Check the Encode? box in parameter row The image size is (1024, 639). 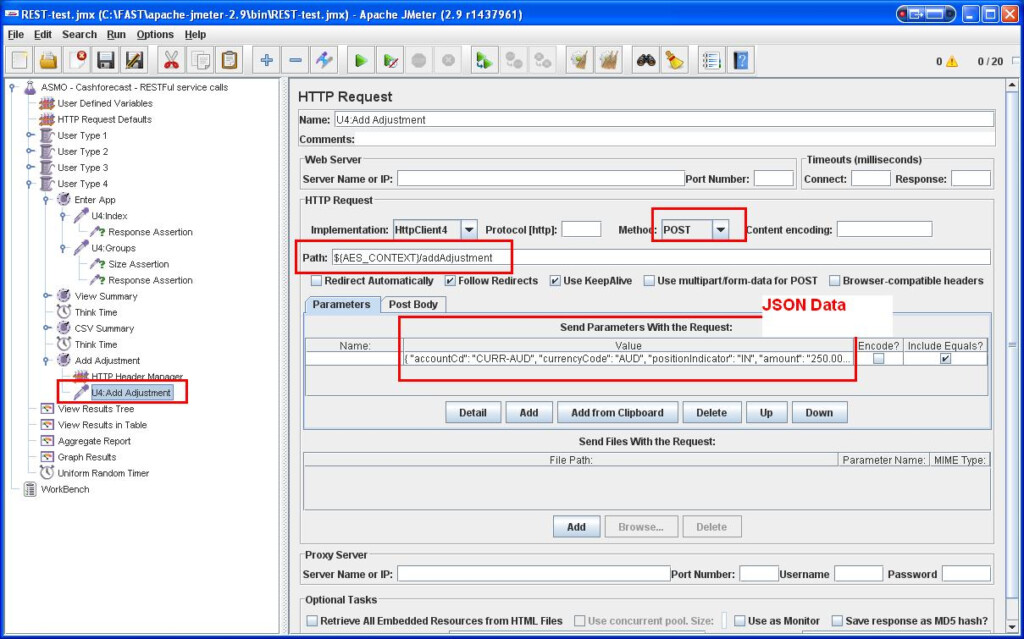879,359
